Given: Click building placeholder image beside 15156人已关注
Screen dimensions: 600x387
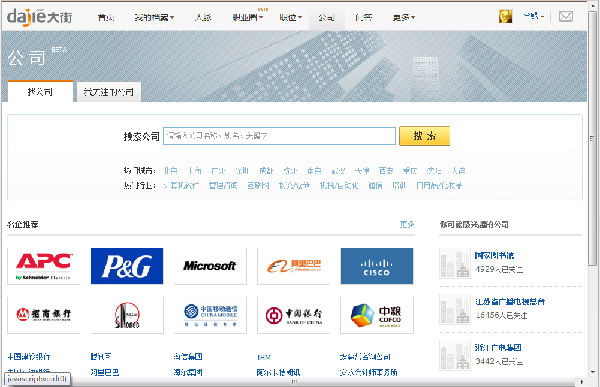Looking at the screenshot, I should pyautogui.click(x=455, y=309).
